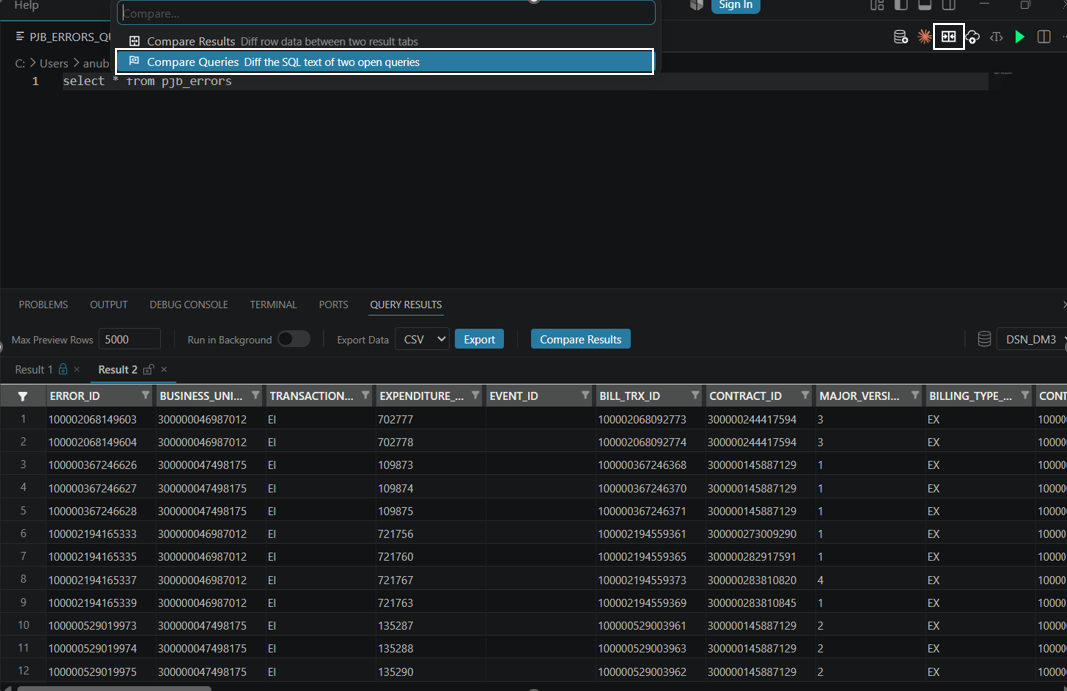Select Compare Queries from the command palette
1067x691 pixels.
(384, 62)
